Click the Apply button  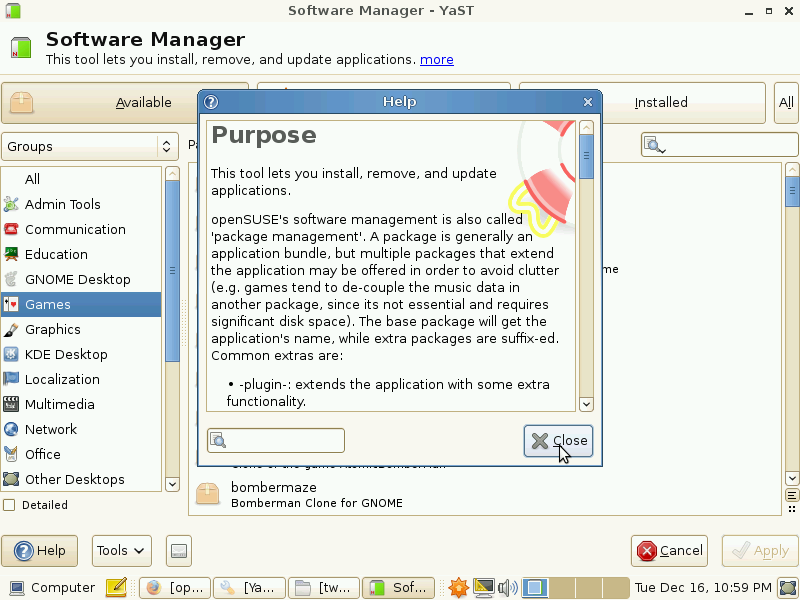[x=760, y=551]
